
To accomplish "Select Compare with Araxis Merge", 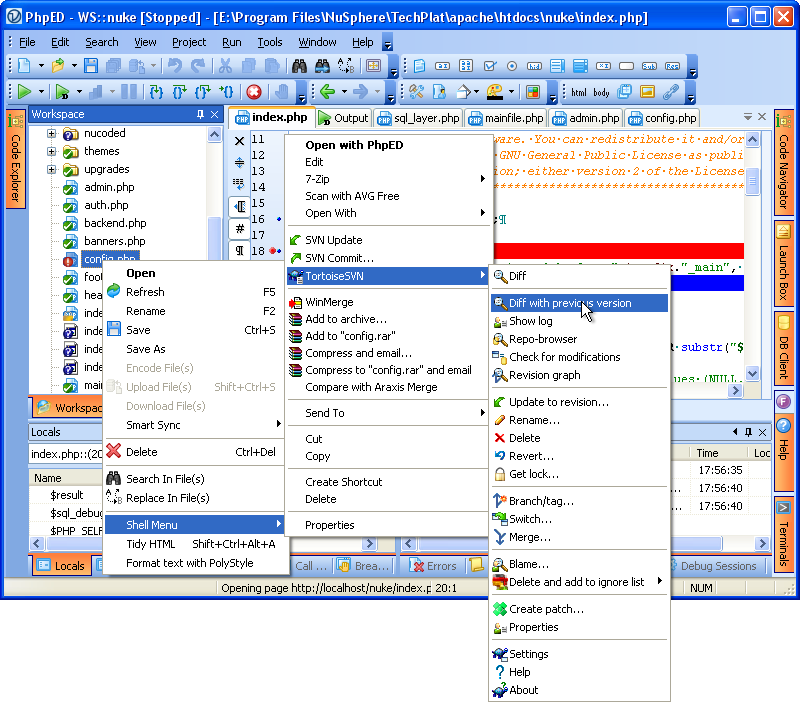I will [388, 387].
